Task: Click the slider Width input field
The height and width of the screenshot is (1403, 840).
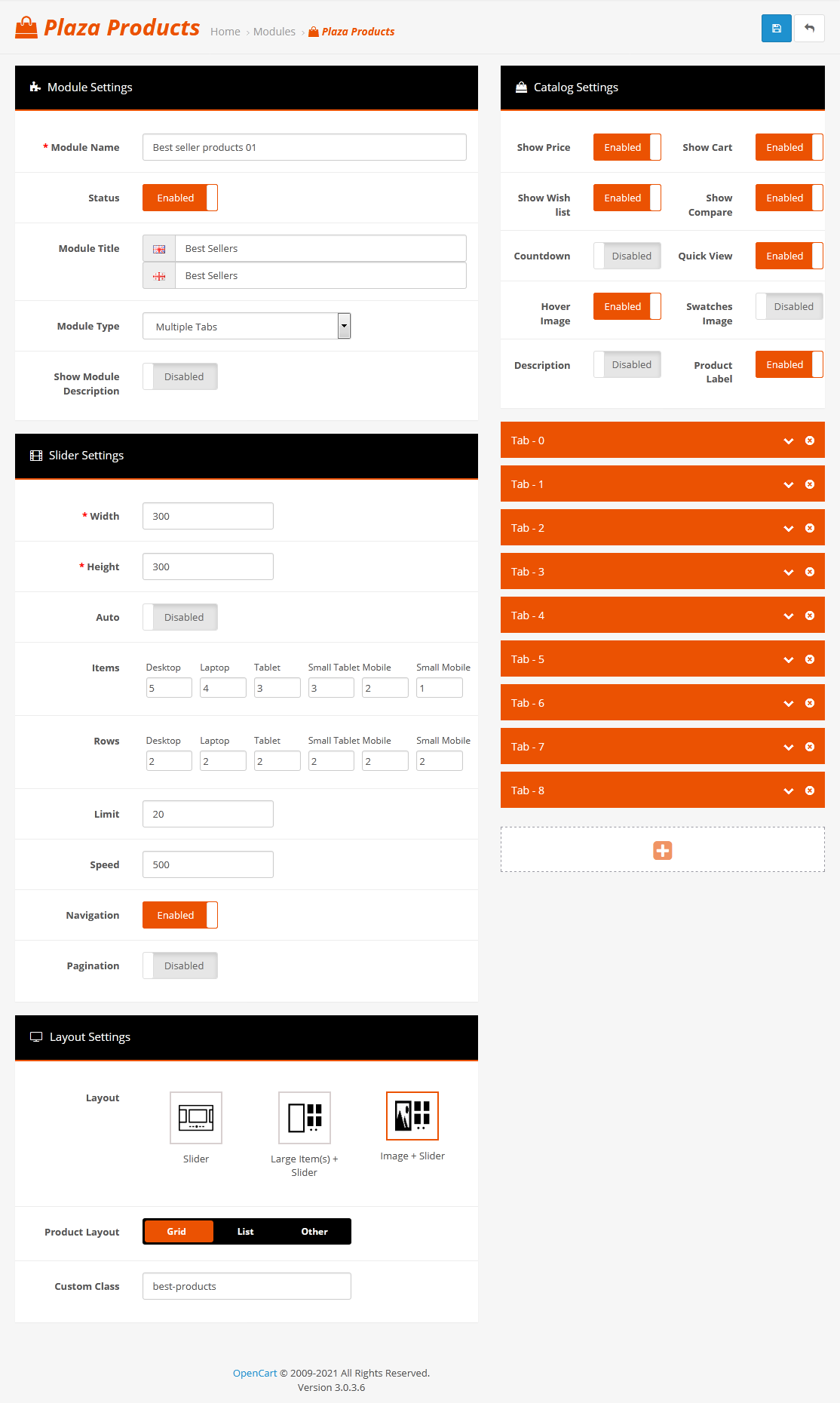Action: (208, 516)
